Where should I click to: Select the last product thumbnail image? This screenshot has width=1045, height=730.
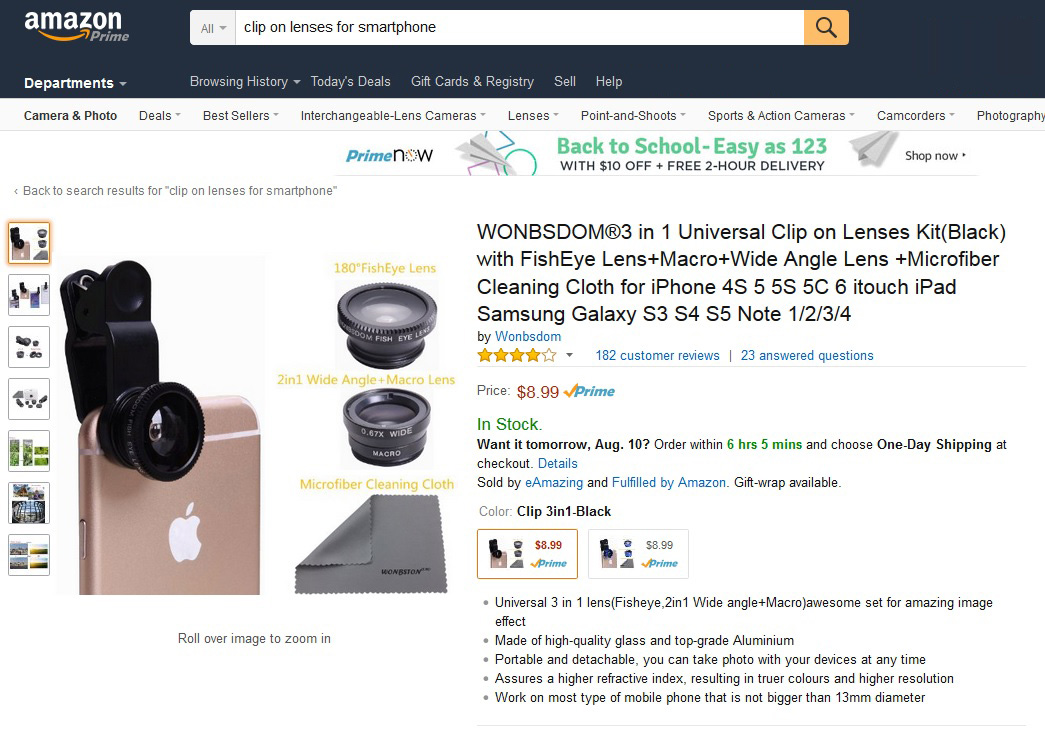pos(29,555)
